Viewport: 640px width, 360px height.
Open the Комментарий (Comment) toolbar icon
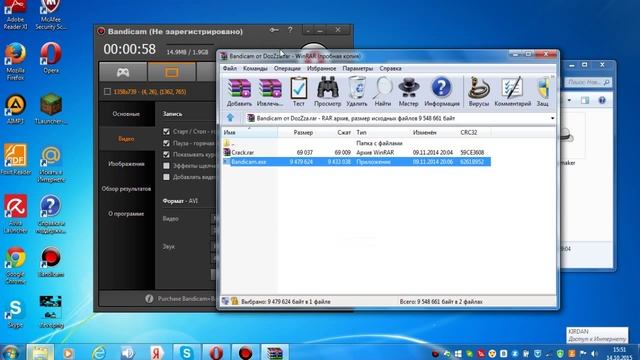click(x=512, y=92)
